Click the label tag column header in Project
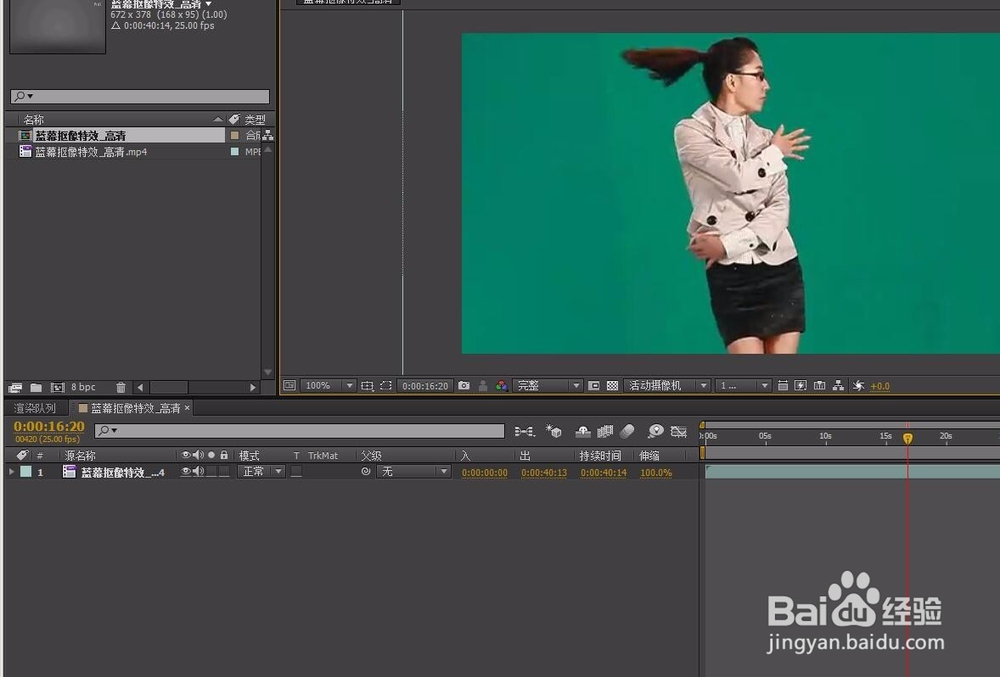The image size is (1000, 677). pyautogui.click(x=234, y=119)
